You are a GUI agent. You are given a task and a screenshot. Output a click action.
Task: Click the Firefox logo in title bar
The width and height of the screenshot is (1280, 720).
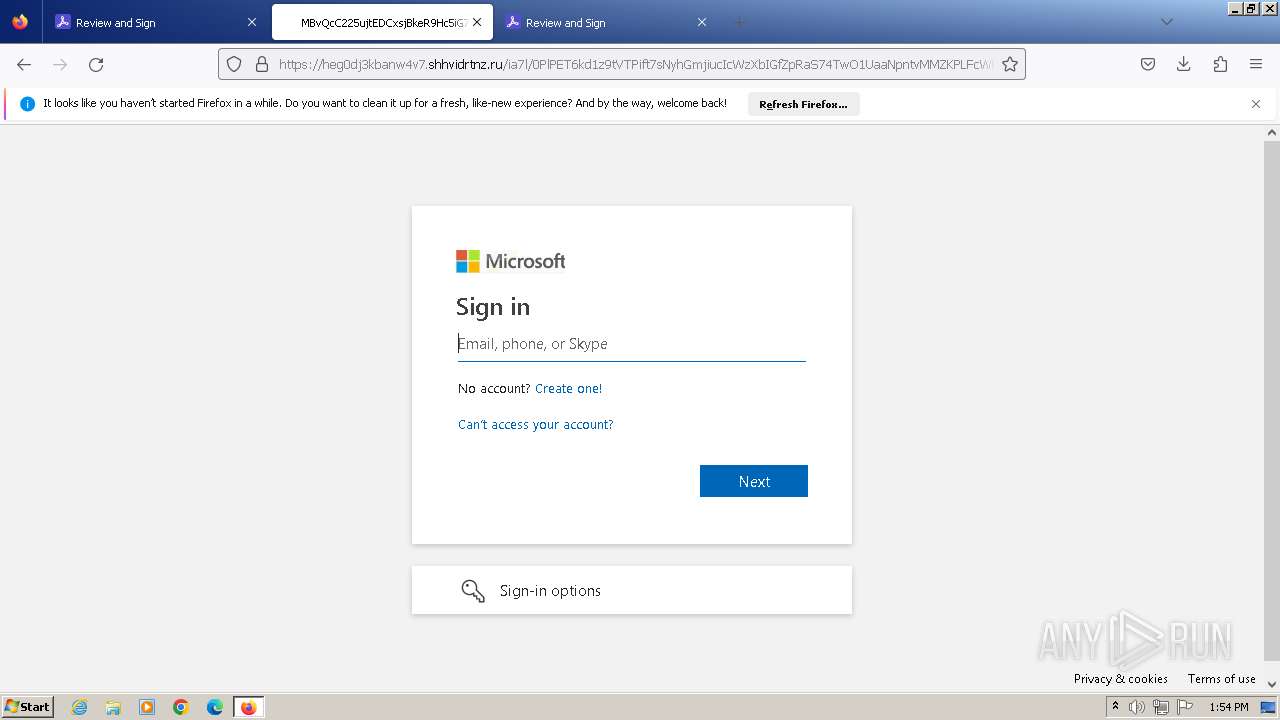pos(20,22)
